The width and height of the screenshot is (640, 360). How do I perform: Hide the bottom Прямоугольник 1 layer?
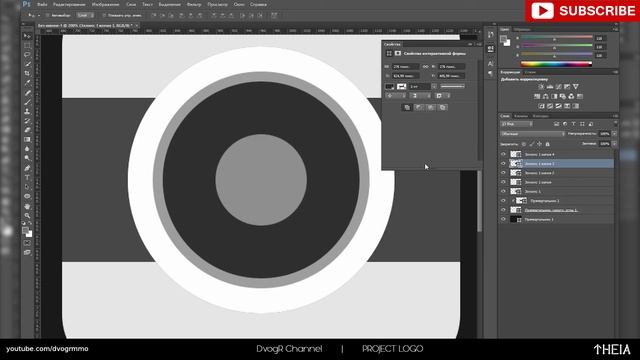tap(503, 219)
